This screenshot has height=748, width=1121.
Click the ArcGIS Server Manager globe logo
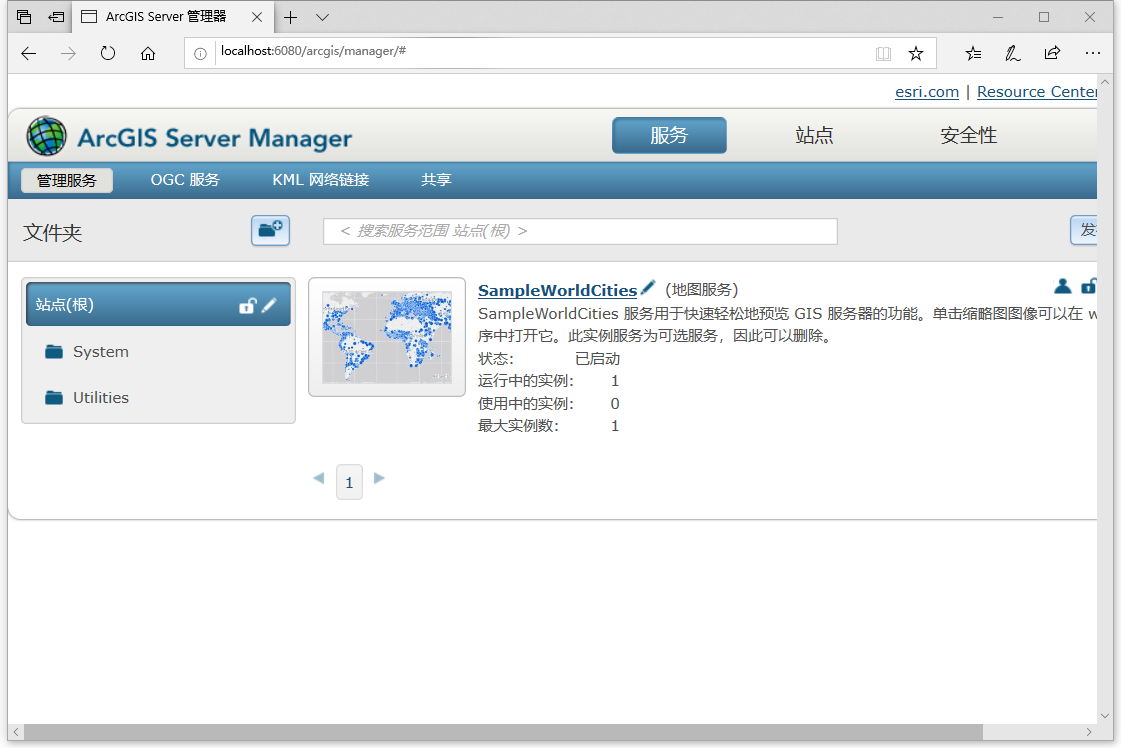pos(46,136)
